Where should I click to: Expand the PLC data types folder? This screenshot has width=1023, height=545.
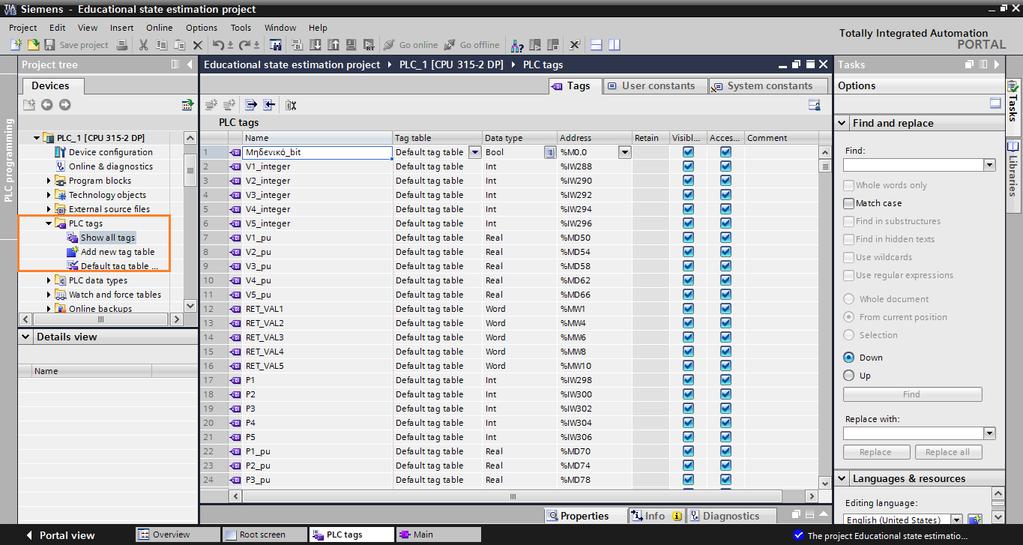(x=48, y=281)
